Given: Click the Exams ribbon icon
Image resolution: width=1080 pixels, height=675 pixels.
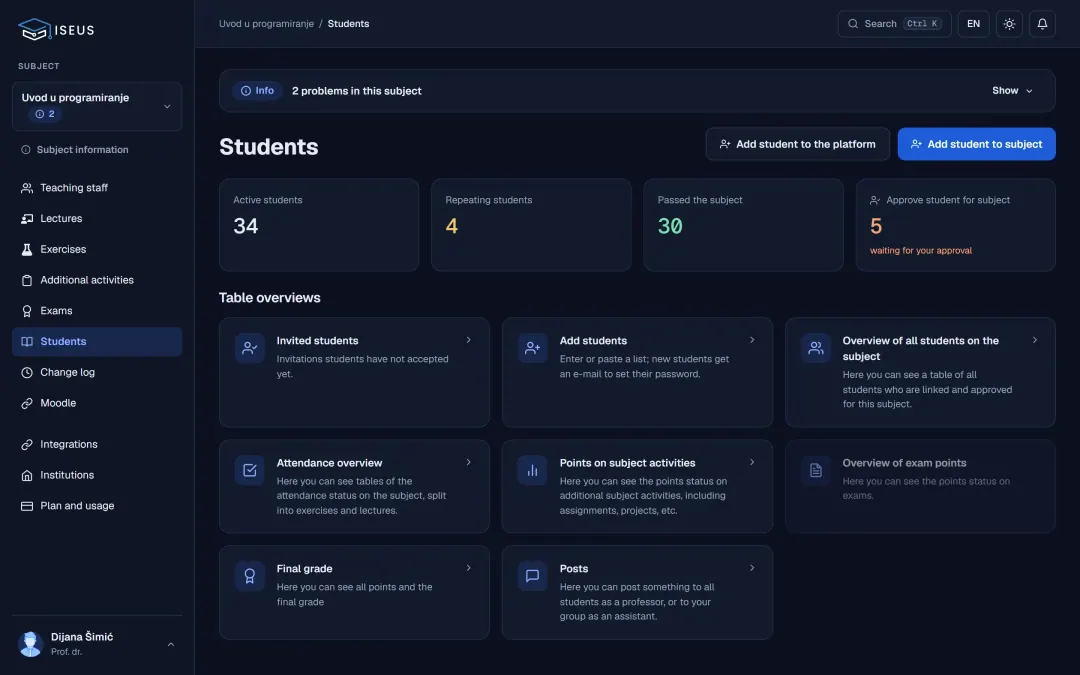Looking at the screenshot, I should tap(27, 311).
